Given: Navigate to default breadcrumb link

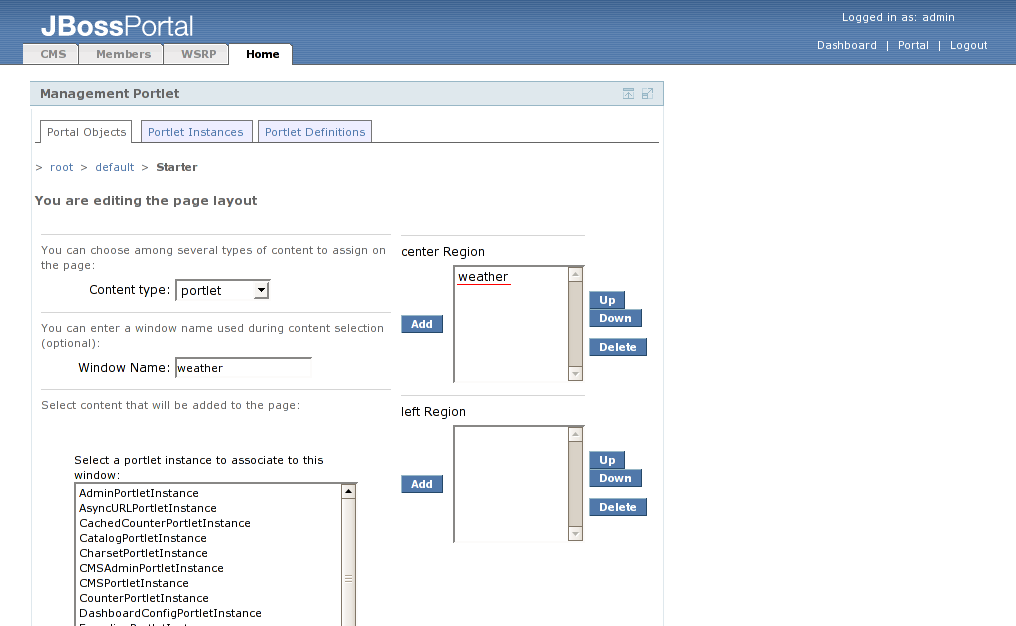Looking at the screenshot, I should (x=114, y=167).
